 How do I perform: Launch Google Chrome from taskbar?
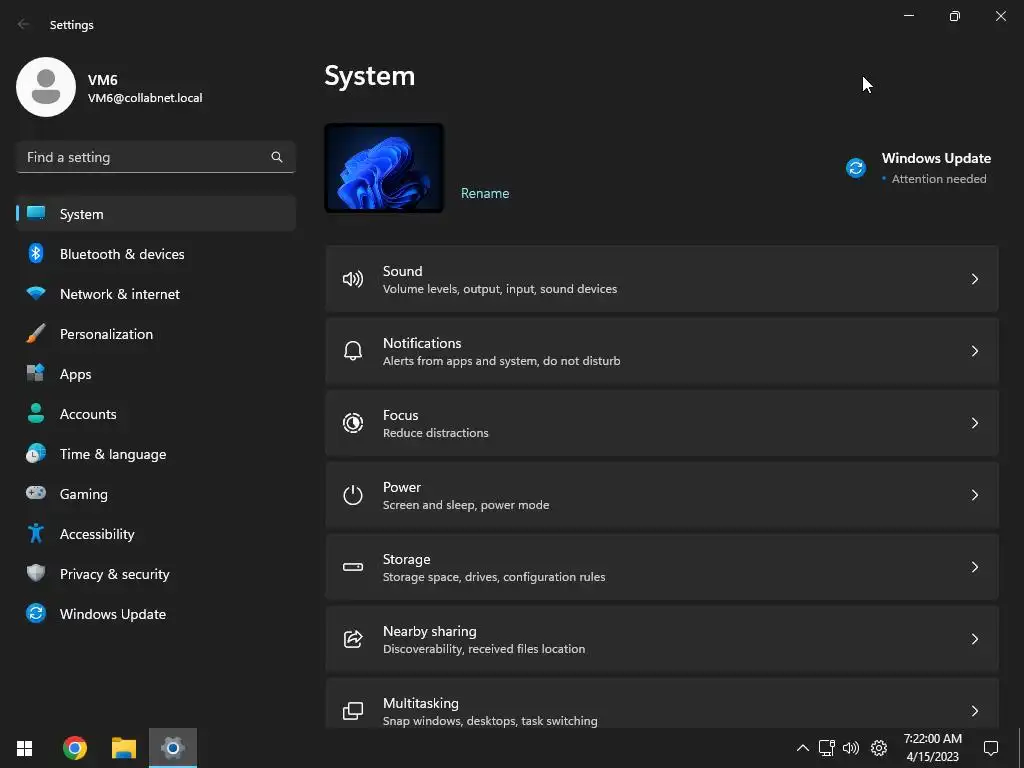pyautogui.click(x=74, y=748)
